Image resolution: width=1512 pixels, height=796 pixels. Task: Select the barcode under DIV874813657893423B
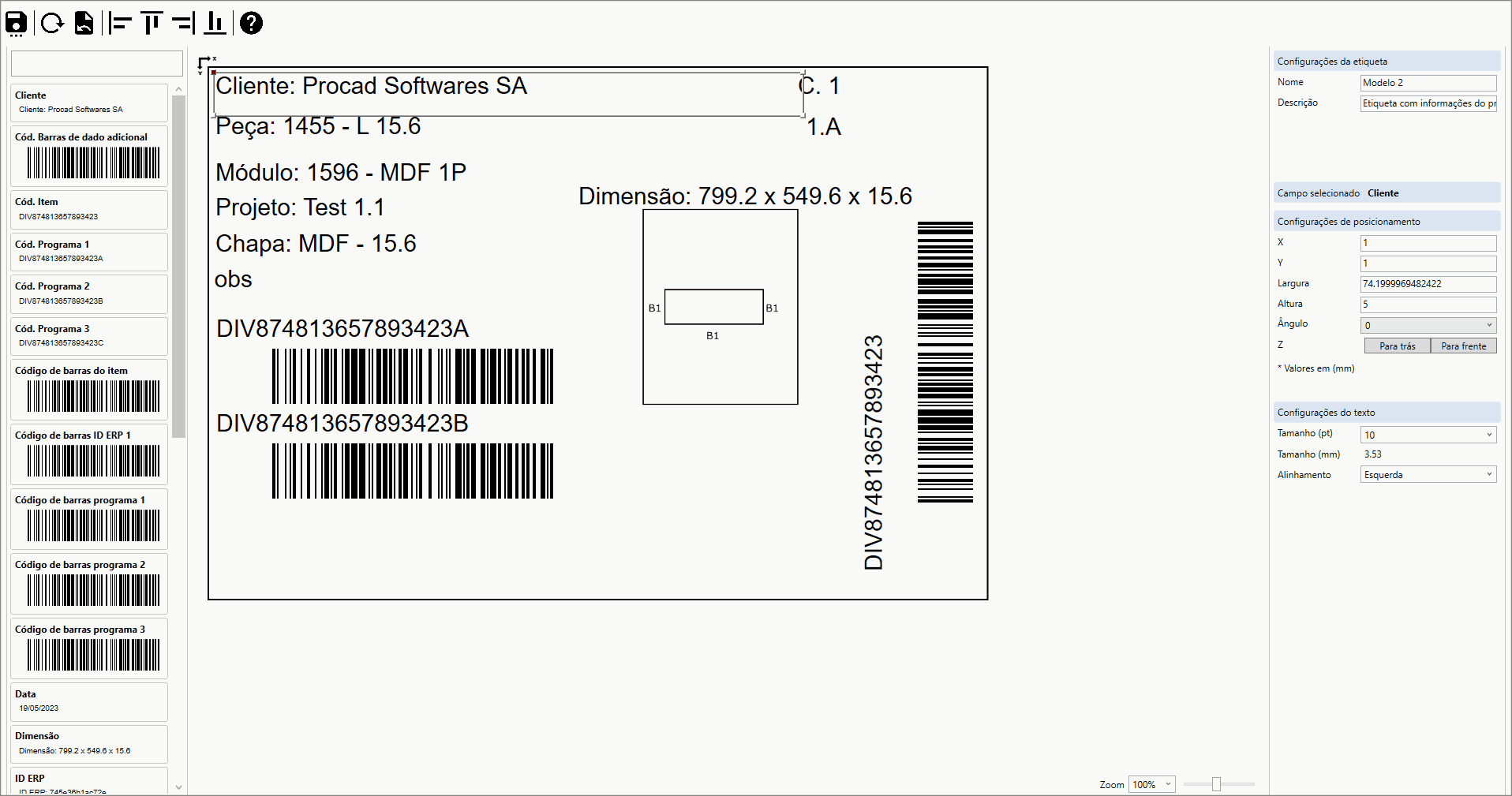[413, 471]
